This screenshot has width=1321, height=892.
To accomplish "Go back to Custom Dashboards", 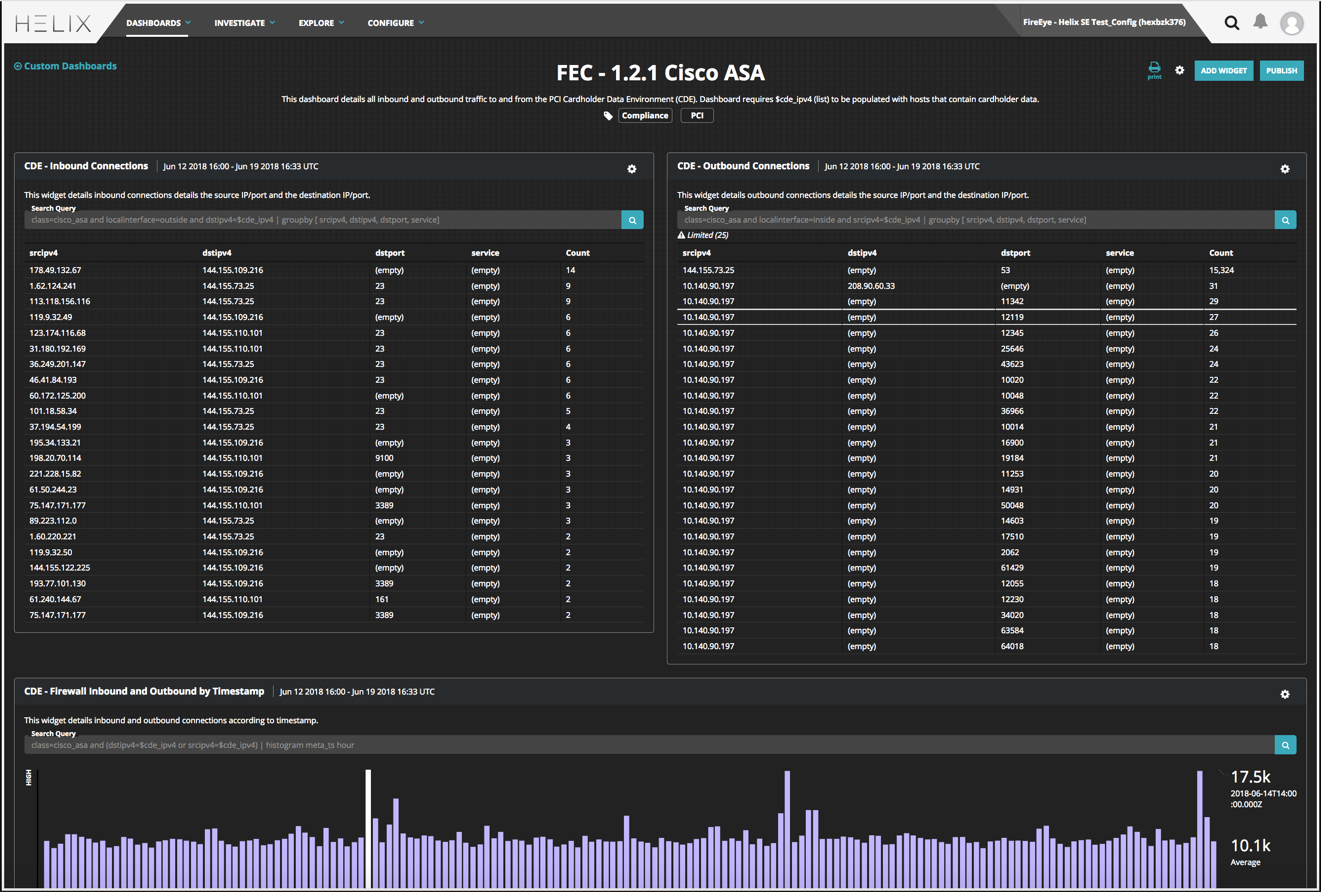I will pos(65,66).
